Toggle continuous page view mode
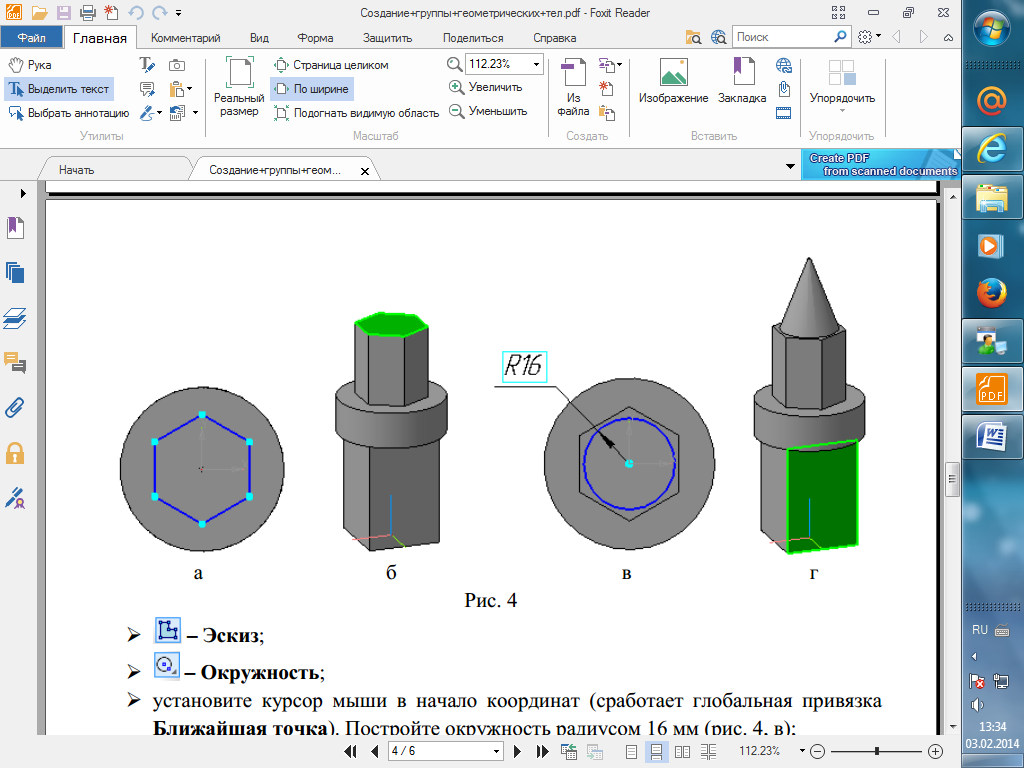Viewport: 1024px width, 768px height. pyautogui.click(x=656, y=752)
